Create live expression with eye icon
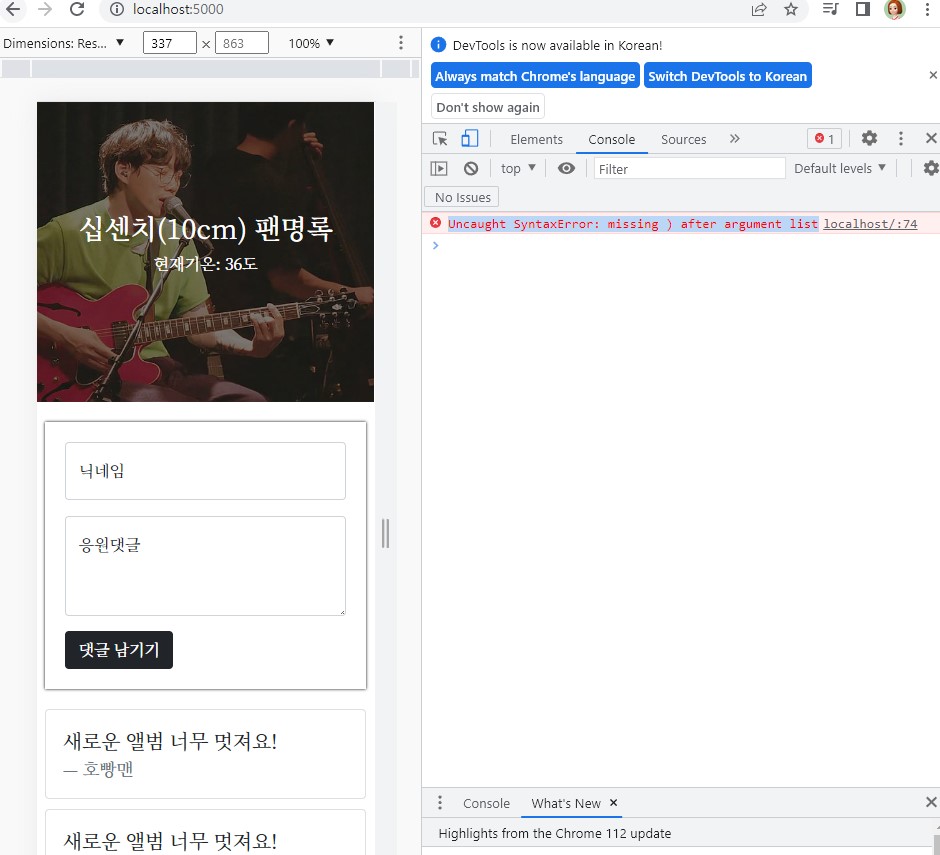 [x=566, y=168]
